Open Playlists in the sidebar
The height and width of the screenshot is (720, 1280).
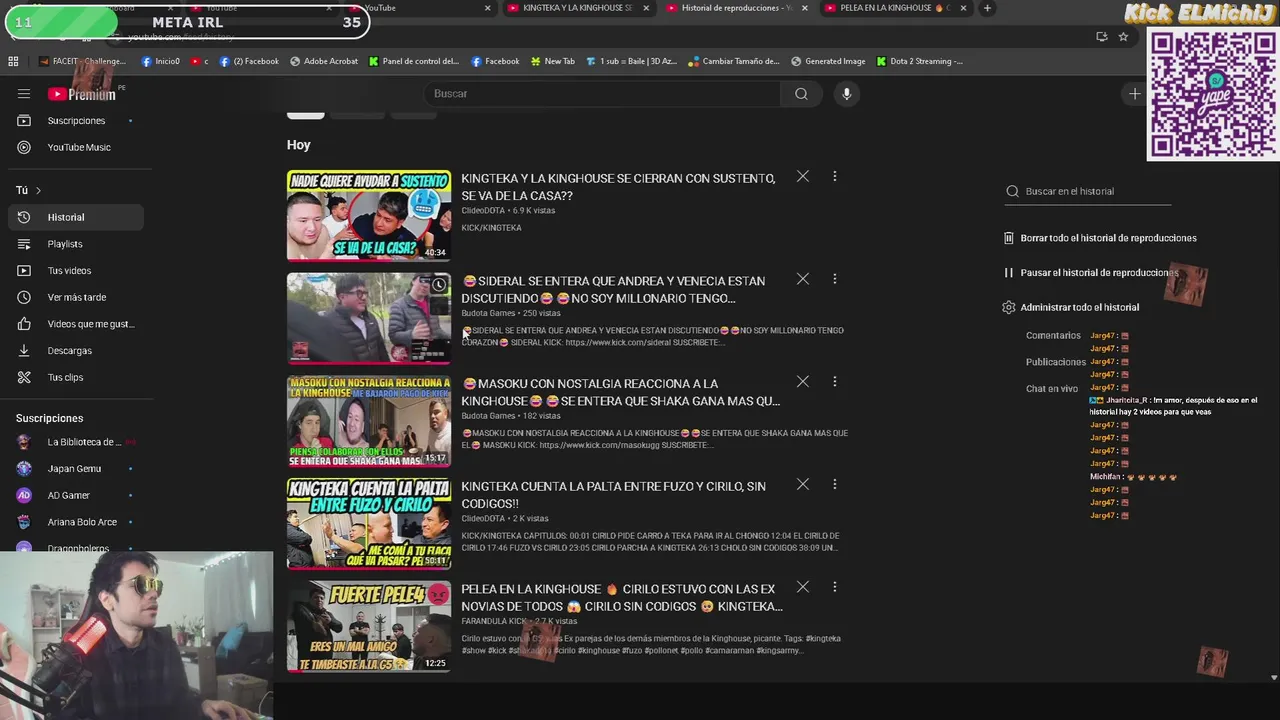[76, 244]
